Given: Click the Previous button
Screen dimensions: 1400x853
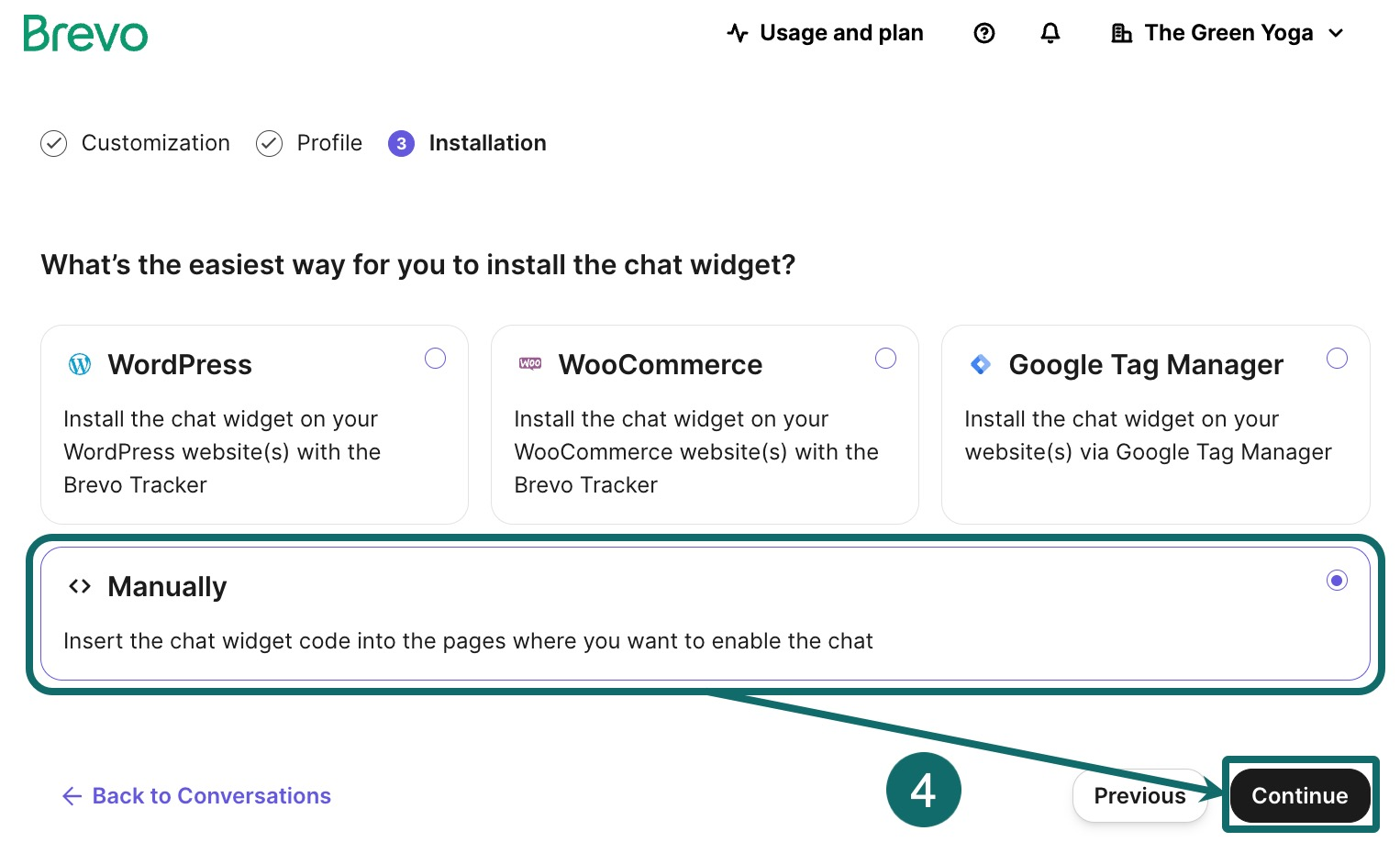Looking at the screenshot, I should (x=1139, y=795).
